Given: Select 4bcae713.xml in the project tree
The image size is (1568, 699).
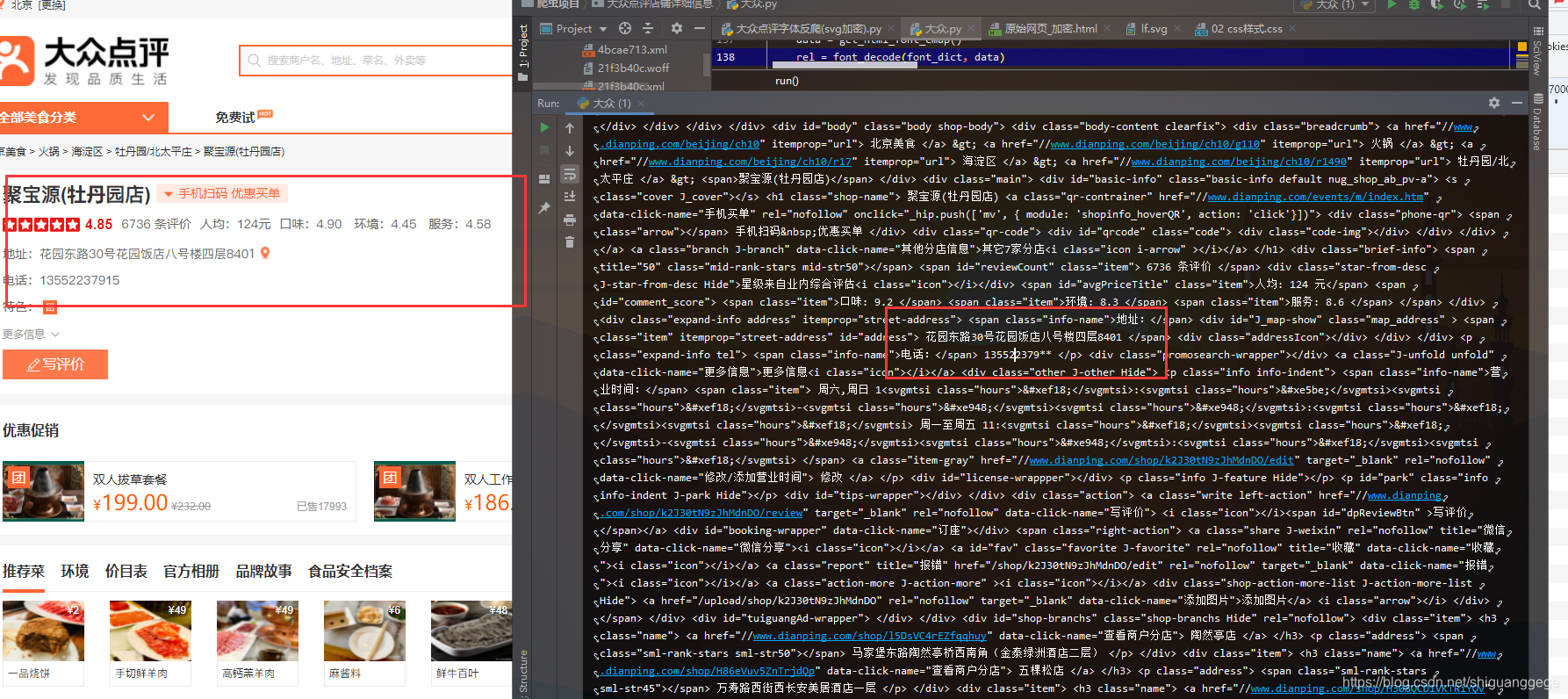Looking at the screenshot, I should tap(624, 50).
